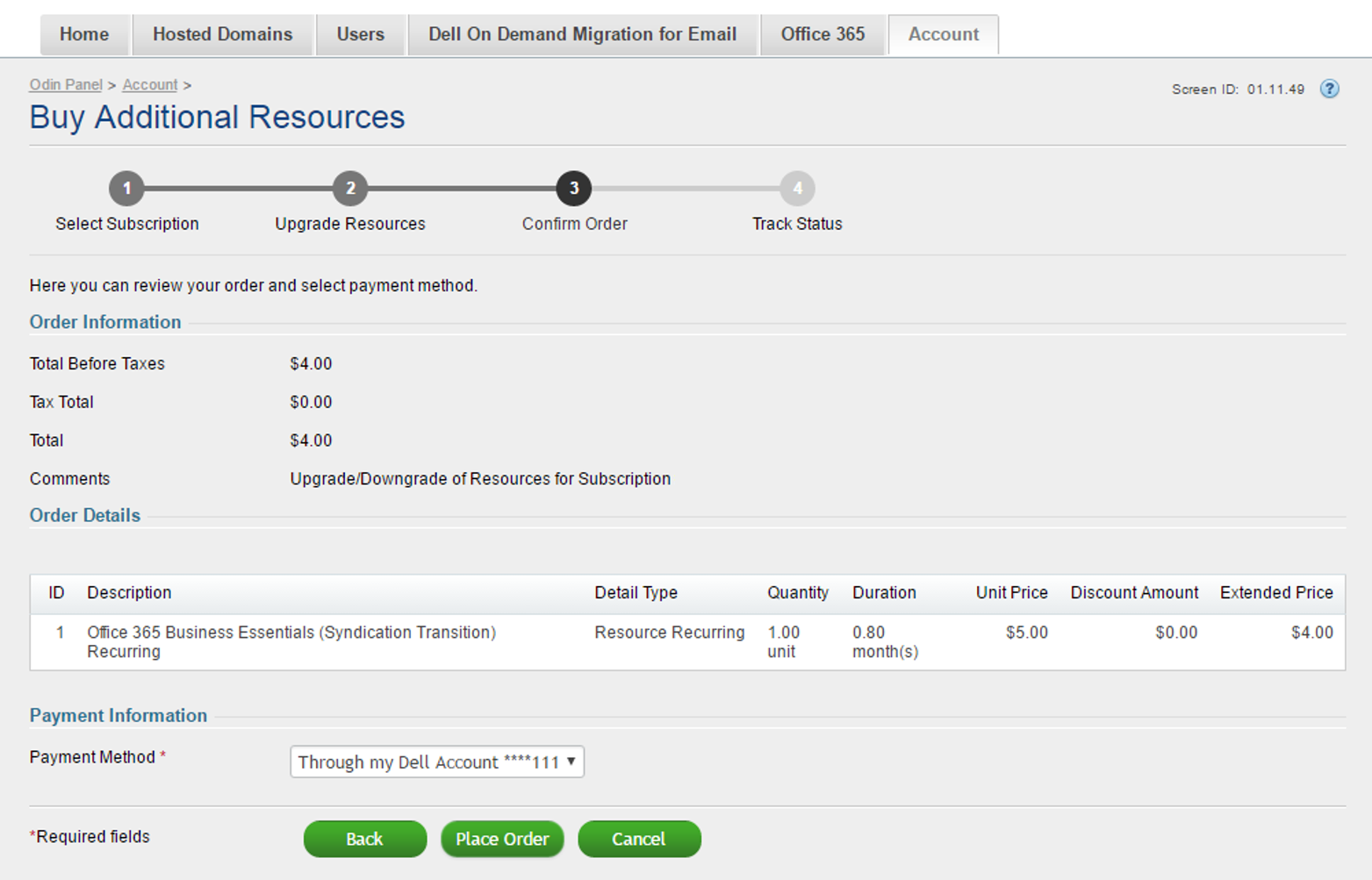This screenshot has height=880, width=1372.
Task: Open the Account breadcrumb link
Action: tap(149, 84)
